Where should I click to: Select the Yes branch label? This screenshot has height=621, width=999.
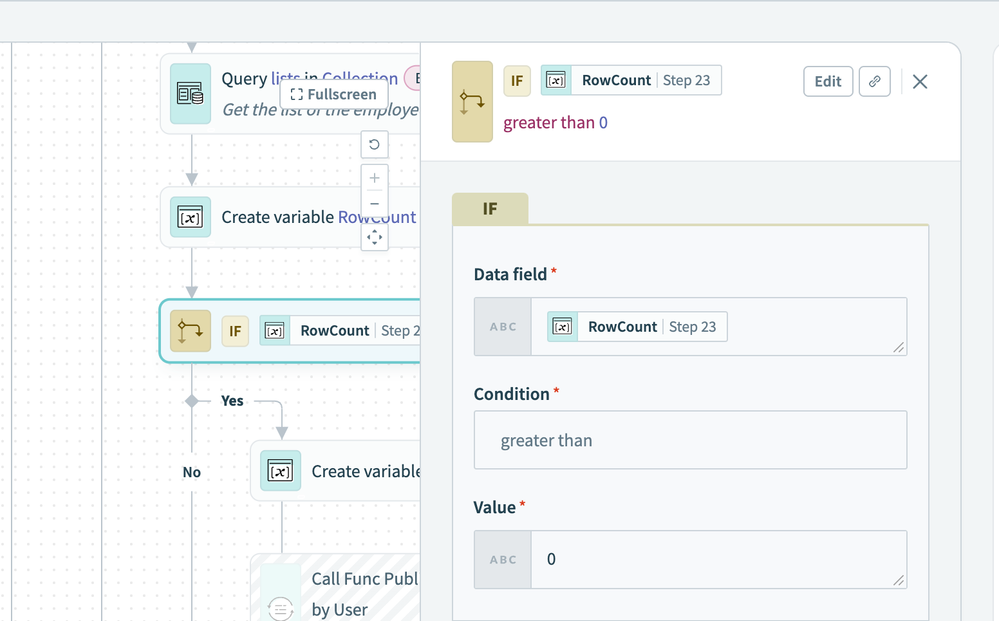point(232,400)
